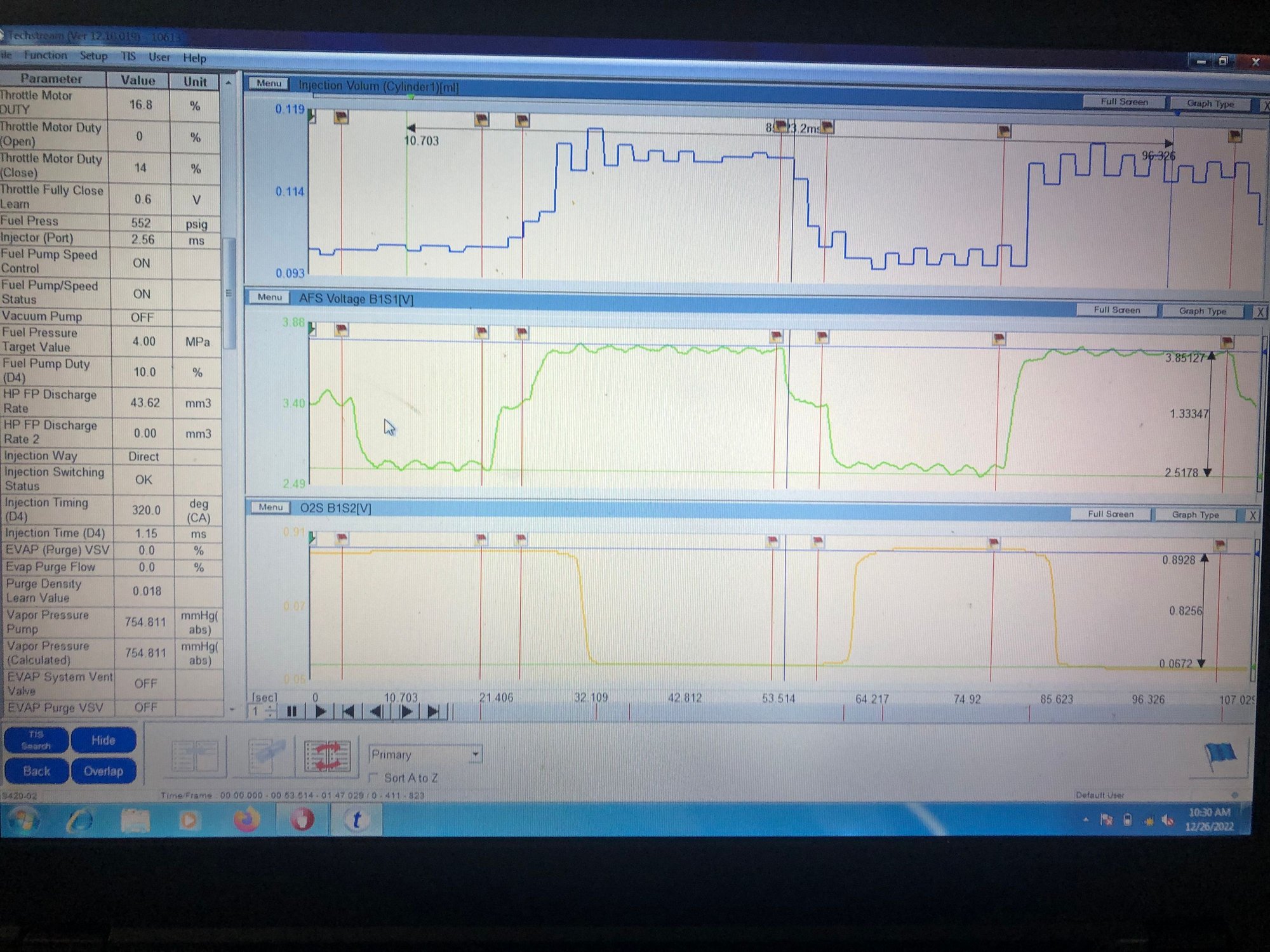Click the play button in playback bar
This screenshot has width=1270, height=952.
pyautogui.click(x=321, y=711)
